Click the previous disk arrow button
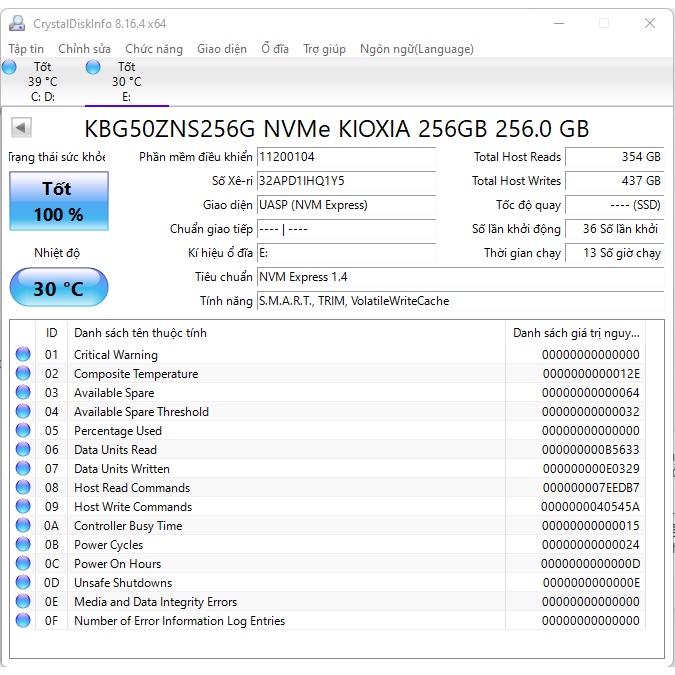Screen dimensions: 675x675 click(21, 128)
